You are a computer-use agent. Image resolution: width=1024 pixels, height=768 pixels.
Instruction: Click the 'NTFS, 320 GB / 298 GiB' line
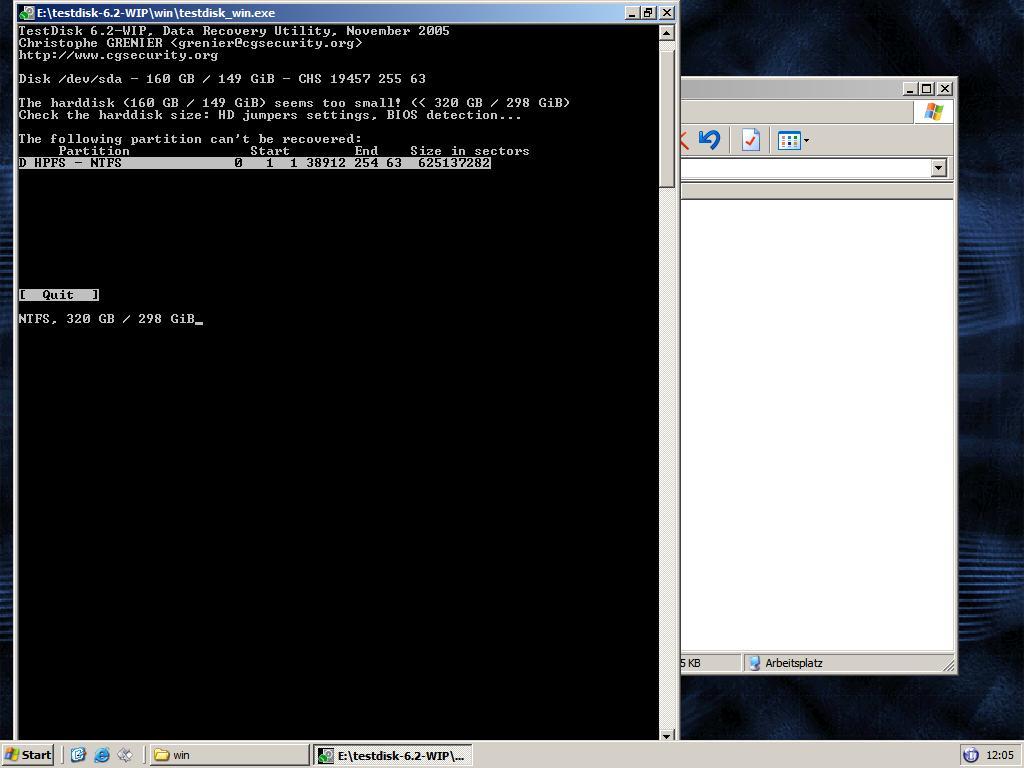[106, 319]
